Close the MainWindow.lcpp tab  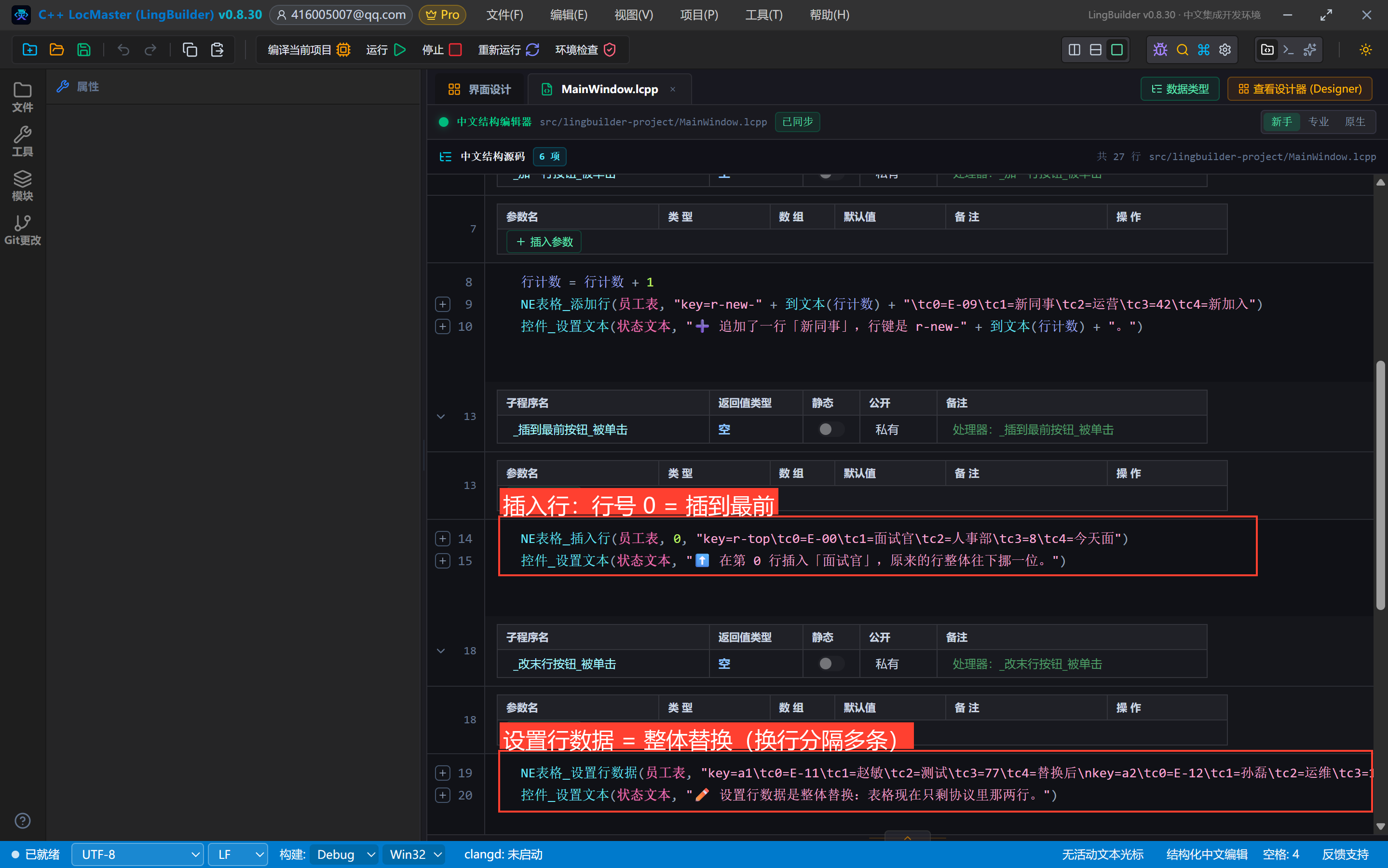672,89
